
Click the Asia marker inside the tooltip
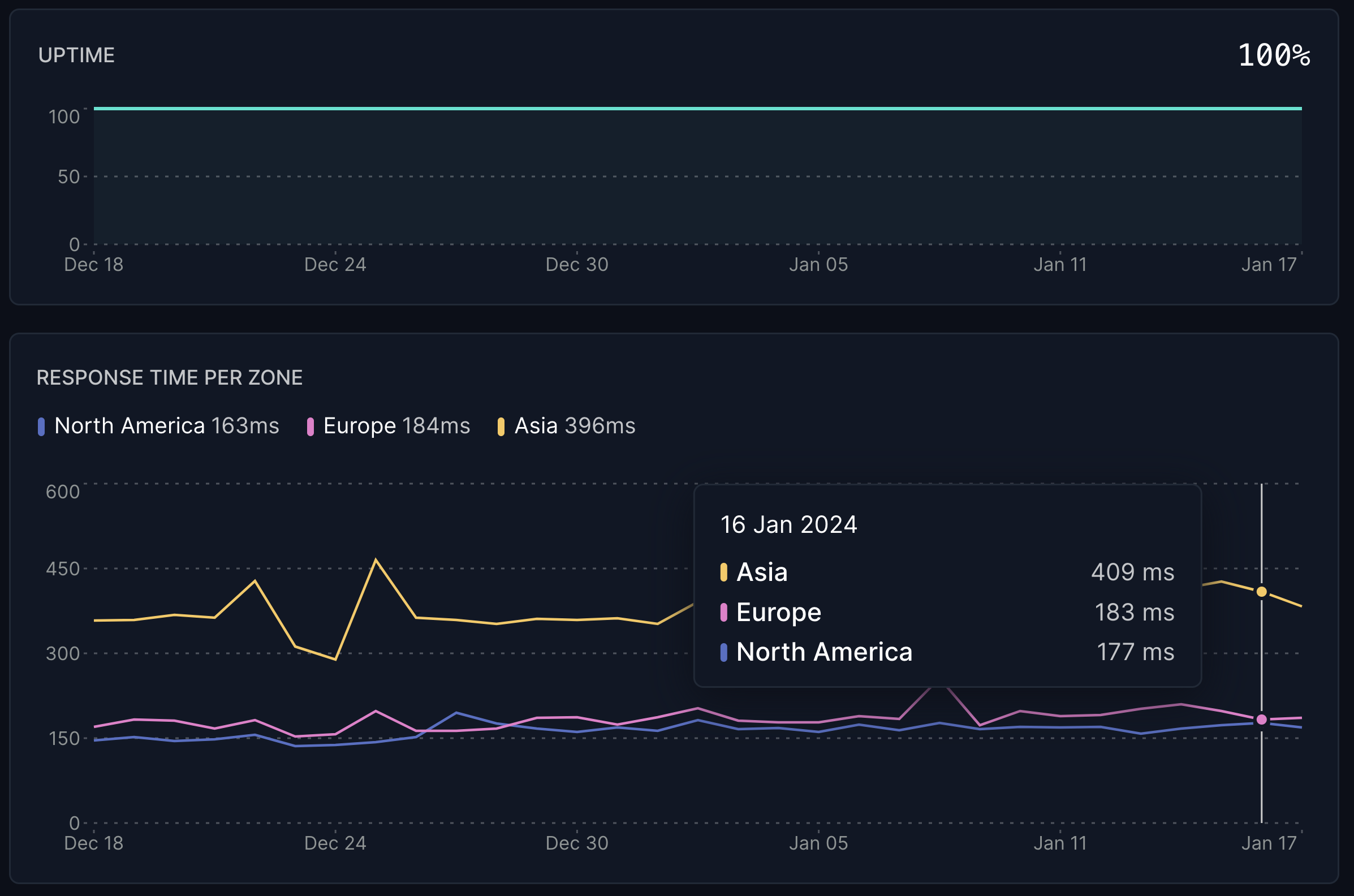[723, 571]
